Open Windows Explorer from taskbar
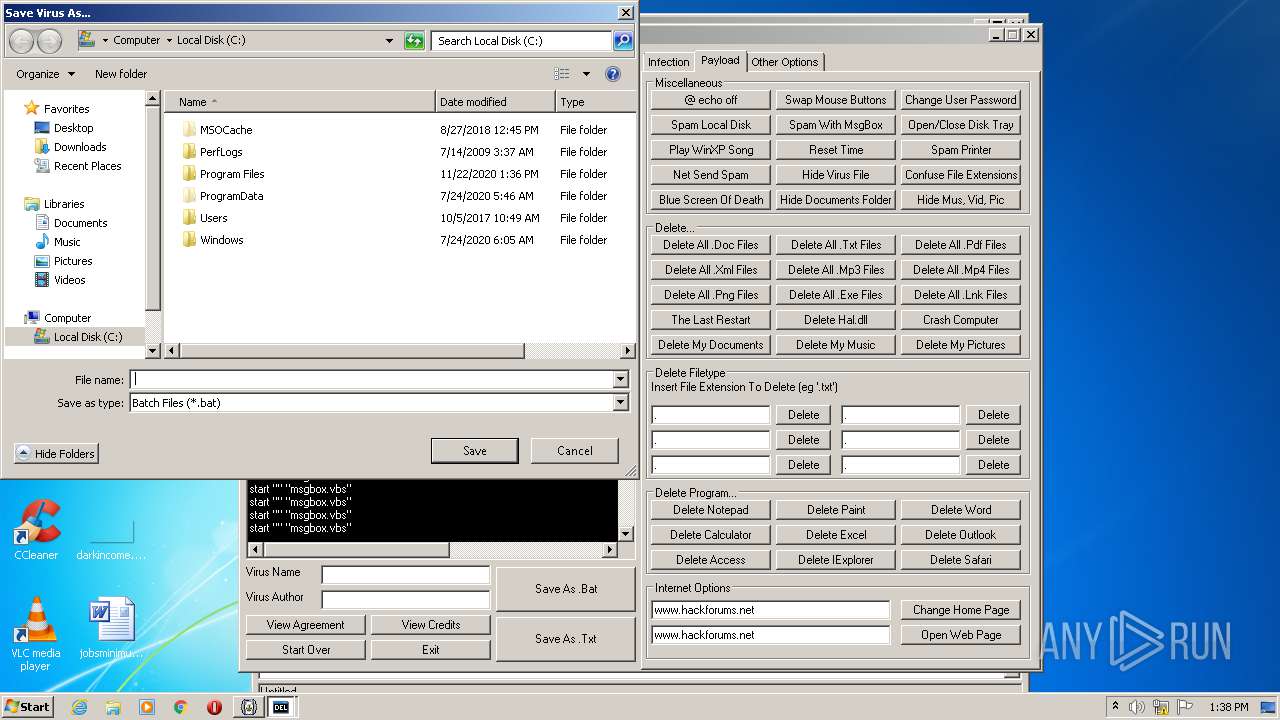1280x720 pixels. (x=113, y=707)
